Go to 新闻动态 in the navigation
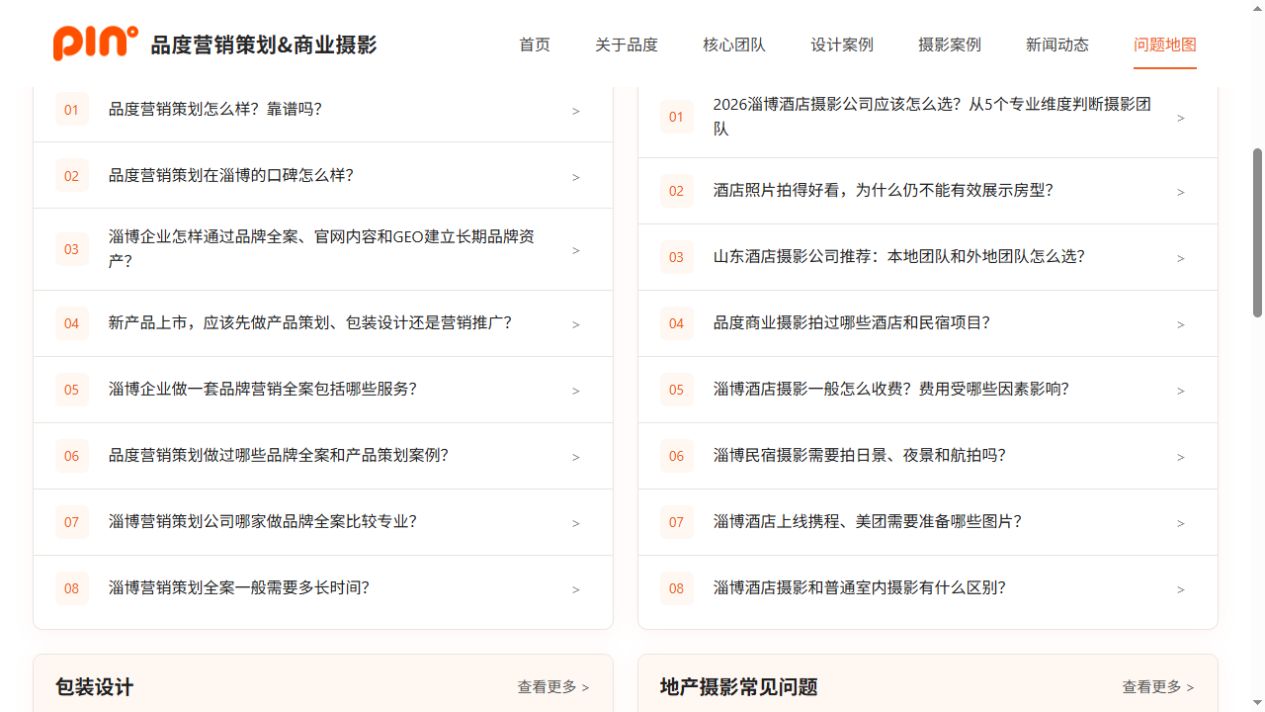 [1058, 45]
